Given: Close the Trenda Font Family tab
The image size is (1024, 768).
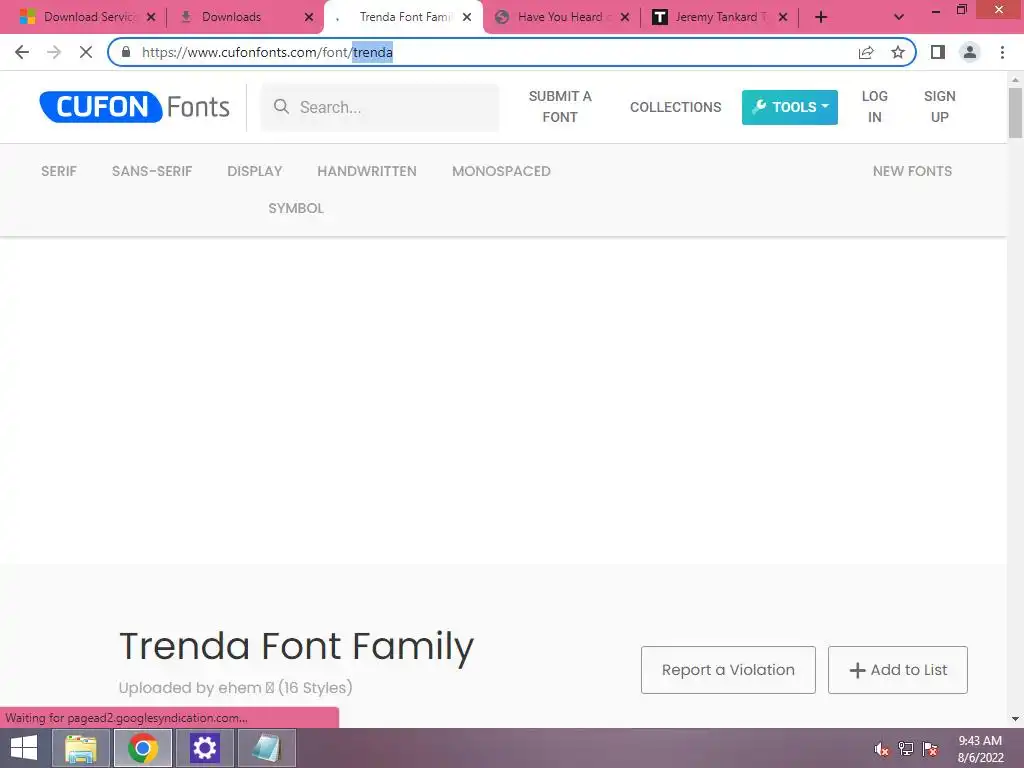Looking at the screenshot, I should pos(467,17).
